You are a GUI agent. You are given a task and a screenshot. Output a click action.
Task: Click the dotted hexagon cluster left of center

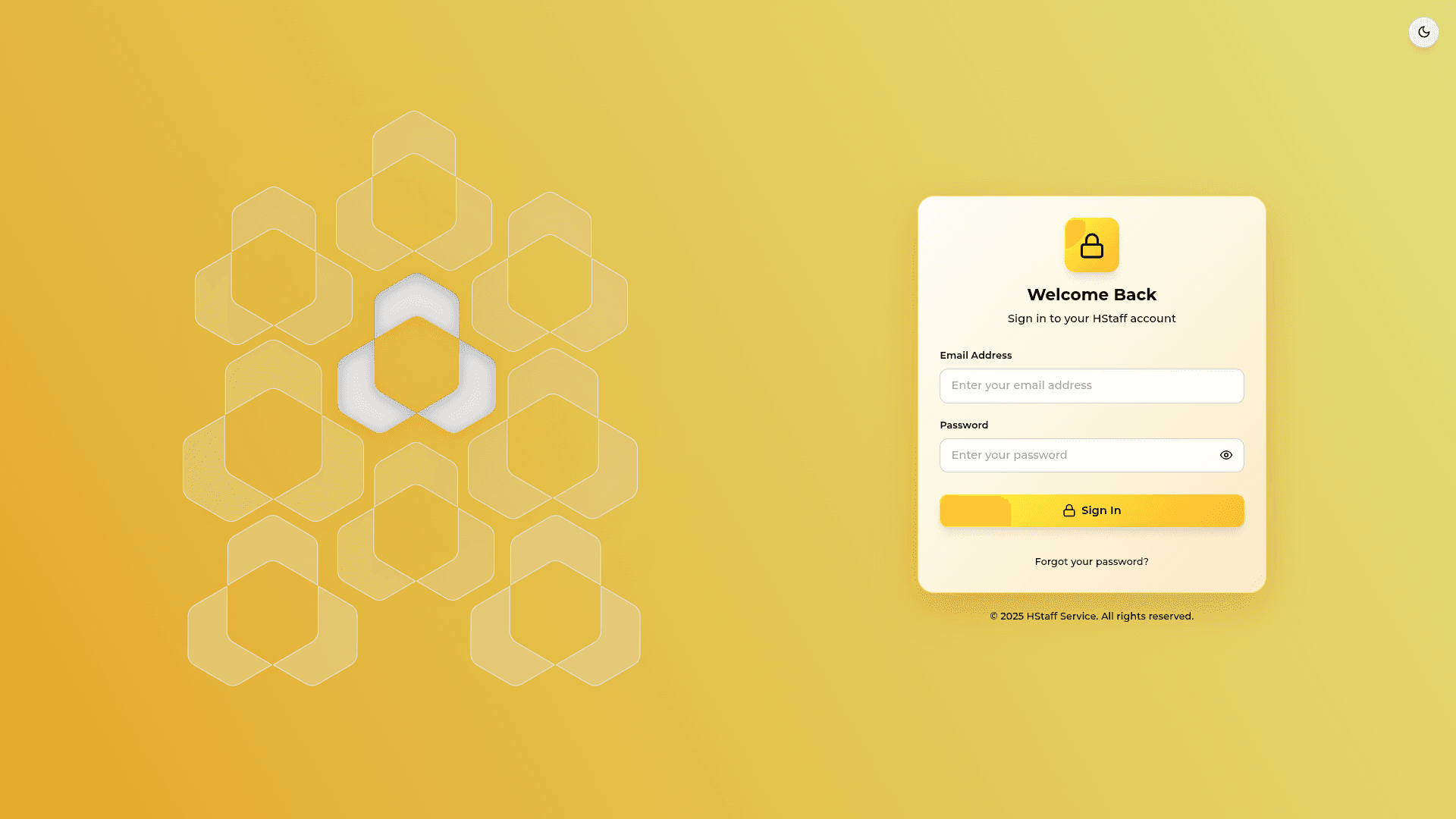pyautogui.click(x=273, y=432)
